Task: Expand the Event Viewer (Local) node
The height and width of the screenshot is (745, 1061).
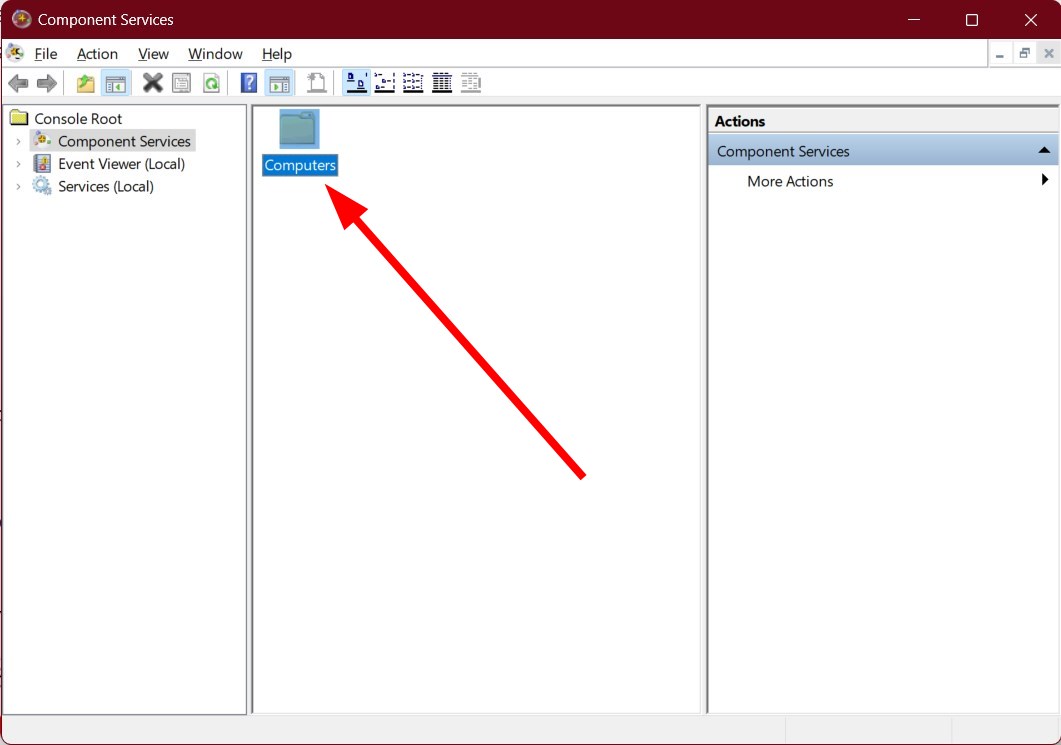Action: pyautogui.click(x=18, y=164)
